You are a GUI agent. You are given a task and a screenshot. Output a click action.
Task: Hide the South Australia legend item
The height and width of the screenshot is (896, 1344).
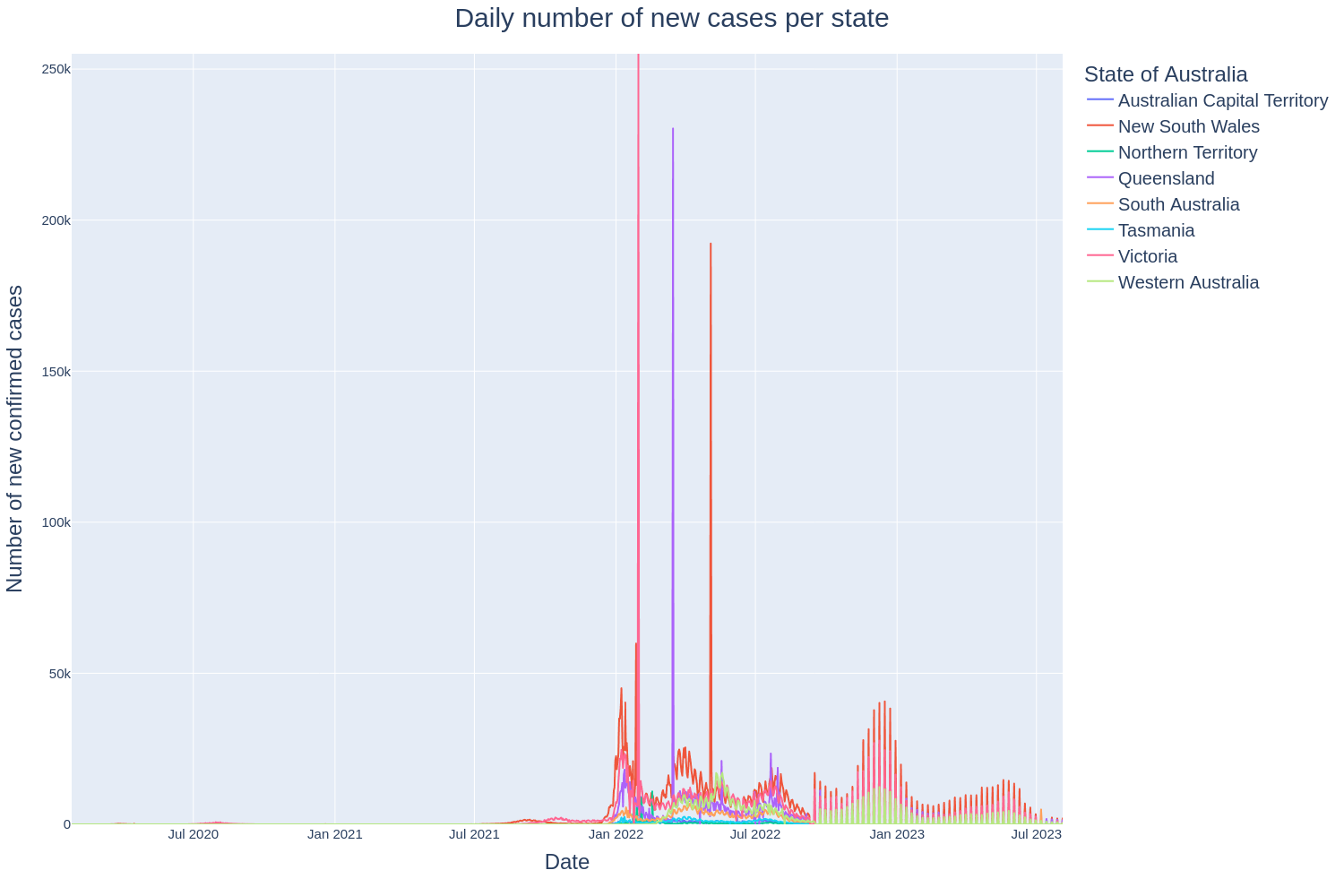1178,204
